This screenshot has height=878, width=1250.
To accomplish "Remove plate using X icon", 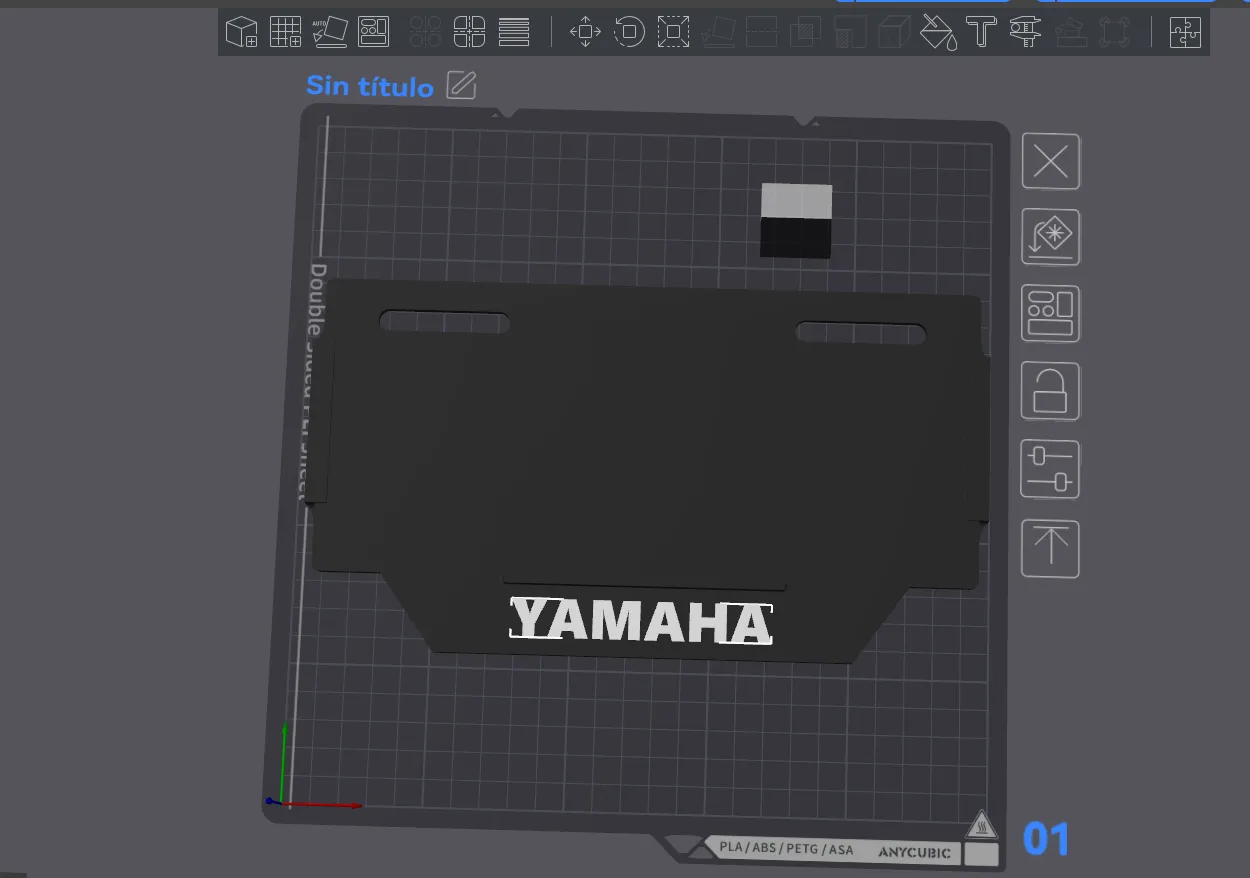I will click(1050, 161).
